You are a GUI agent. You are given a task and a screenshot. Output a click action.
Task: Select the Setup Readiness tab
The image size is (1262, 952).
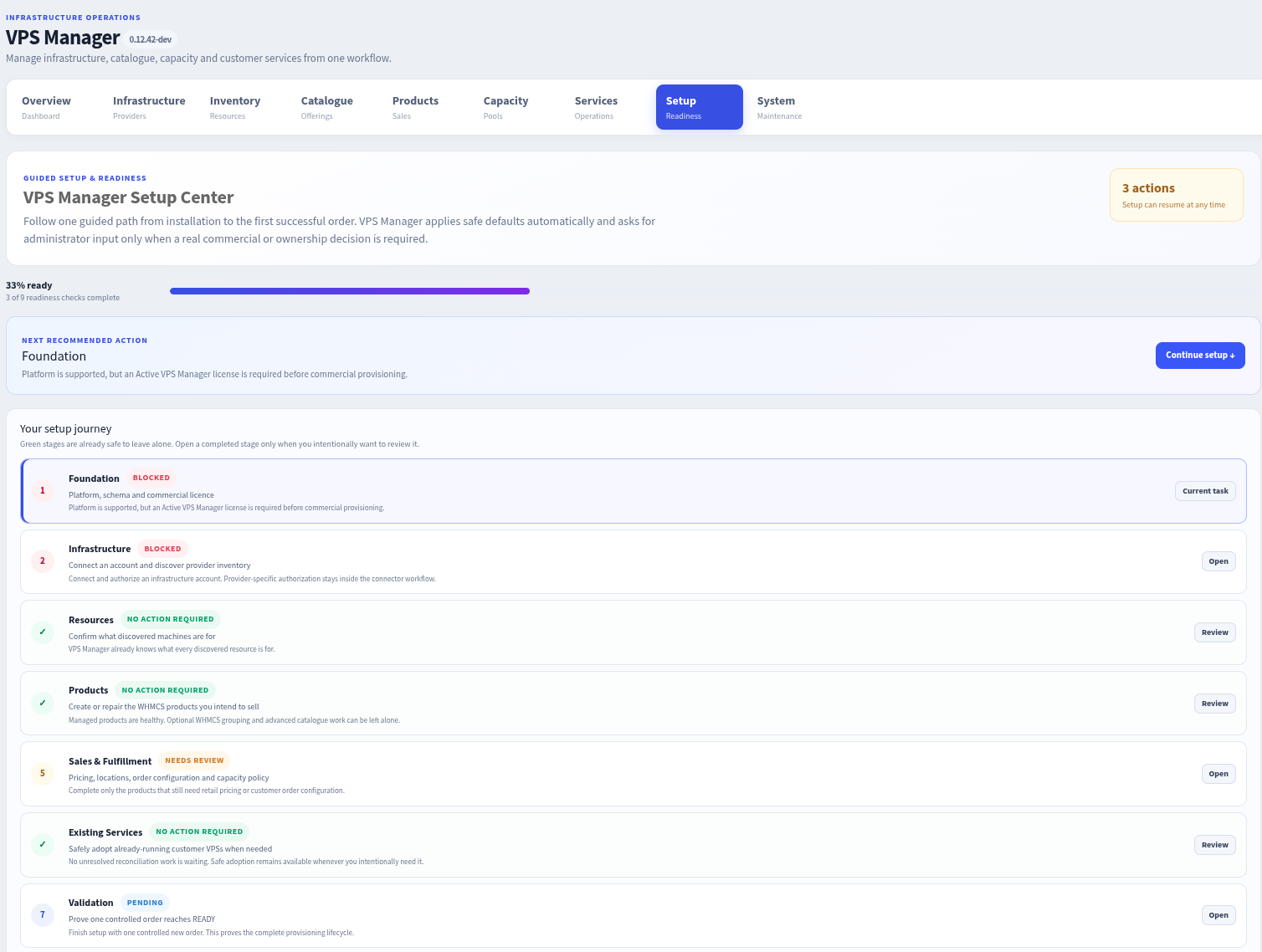click(700, 107)
